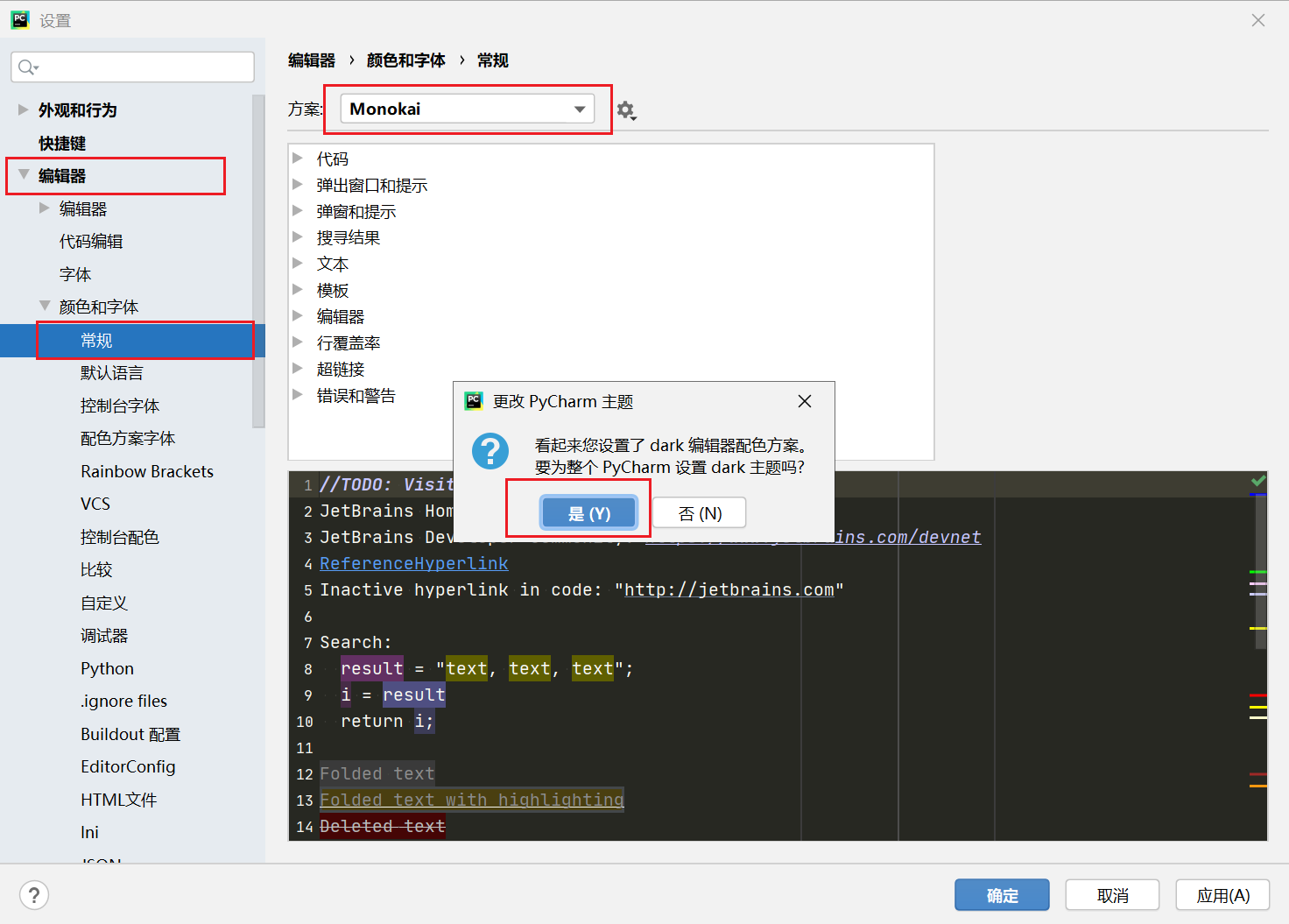Click the help question mark icon
Screen dimensions: 1289x924
(x=33, y=894)
